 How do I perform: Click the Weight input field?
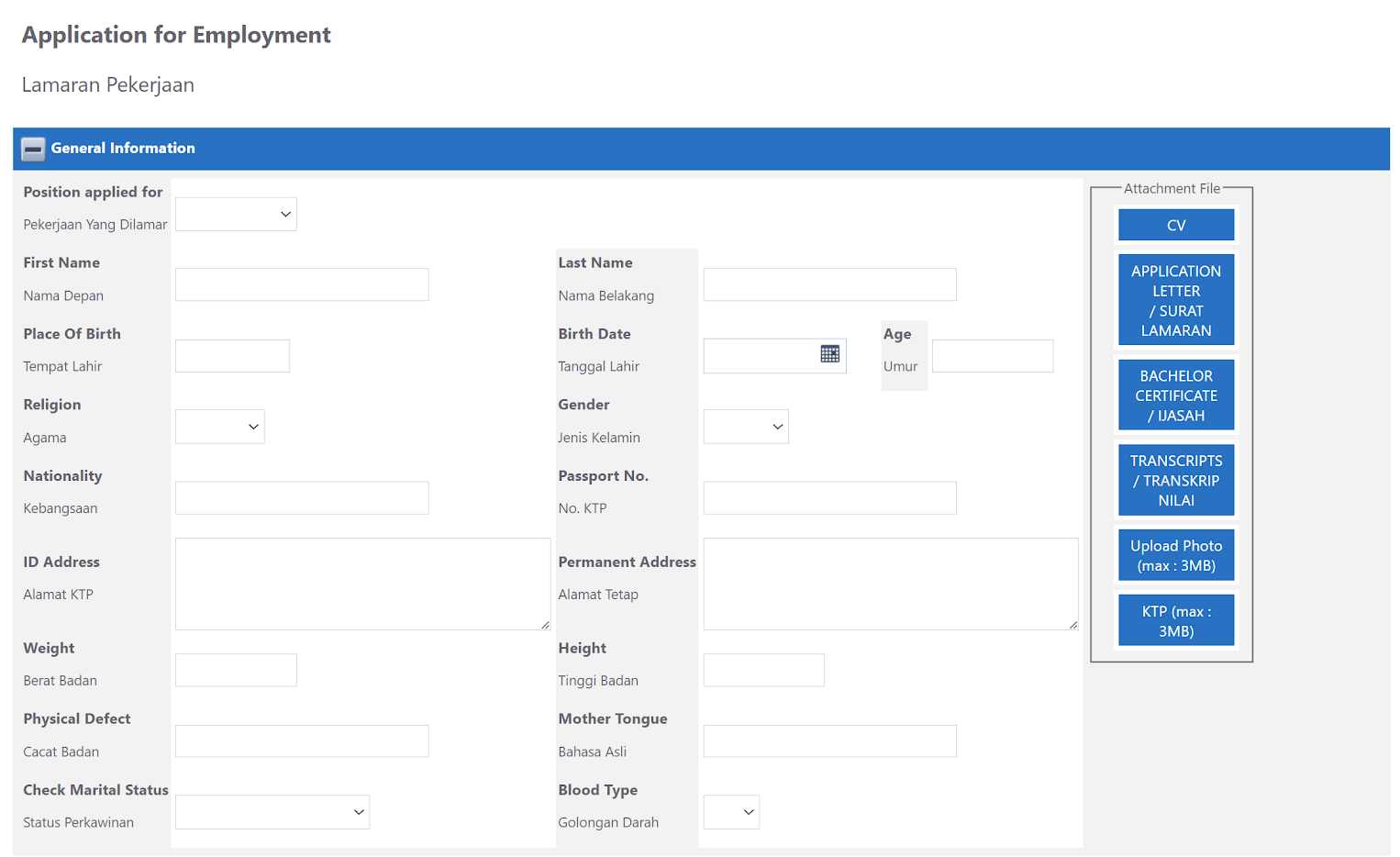point(236,670)
